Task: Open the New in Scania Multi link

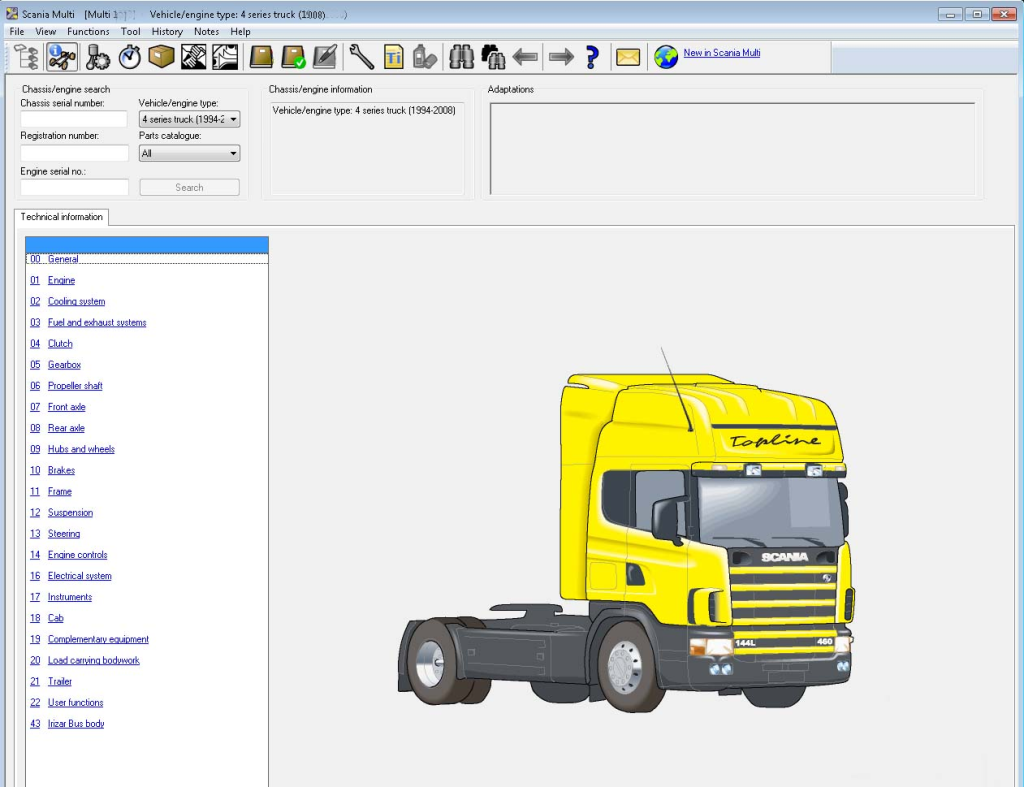Action: [721, 53]
